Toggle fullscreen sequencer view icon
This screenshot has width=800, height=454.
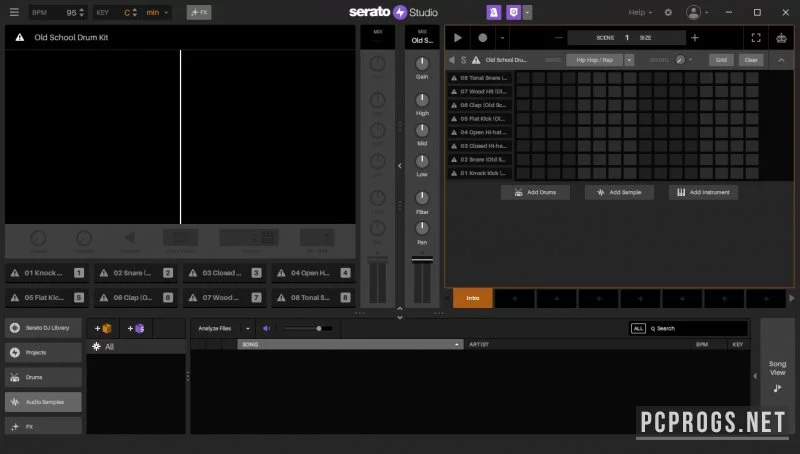pos(756,38)
